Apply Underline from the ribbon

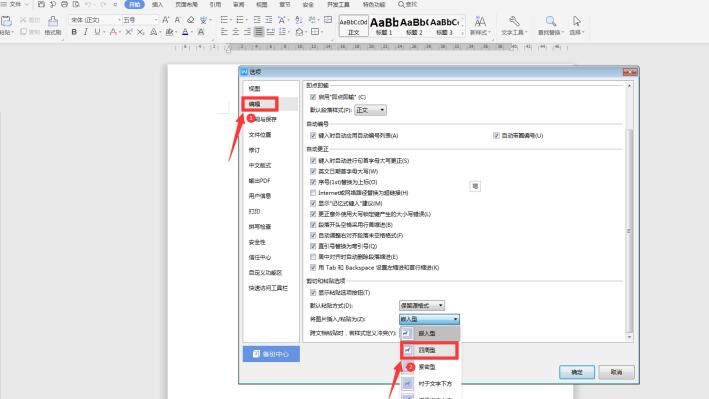click(x=97, y=32)
